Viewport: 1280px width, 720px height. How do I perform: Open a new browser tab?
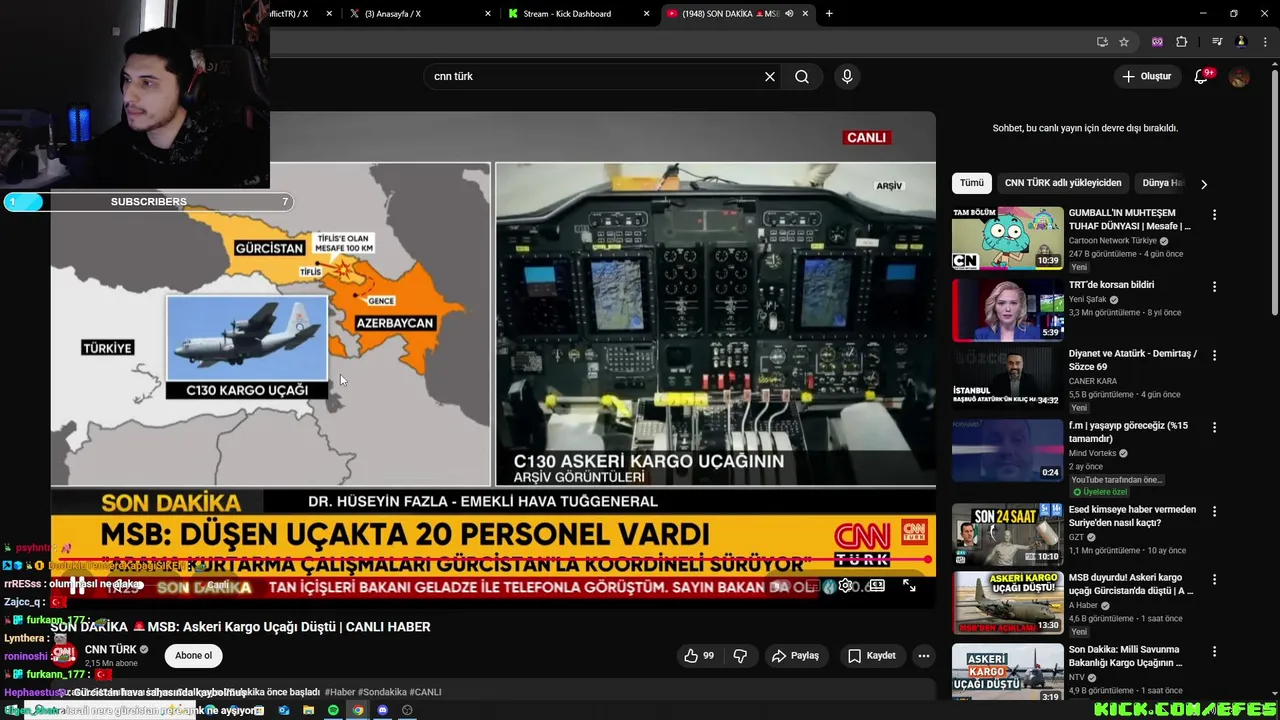[x=829, y=14]
